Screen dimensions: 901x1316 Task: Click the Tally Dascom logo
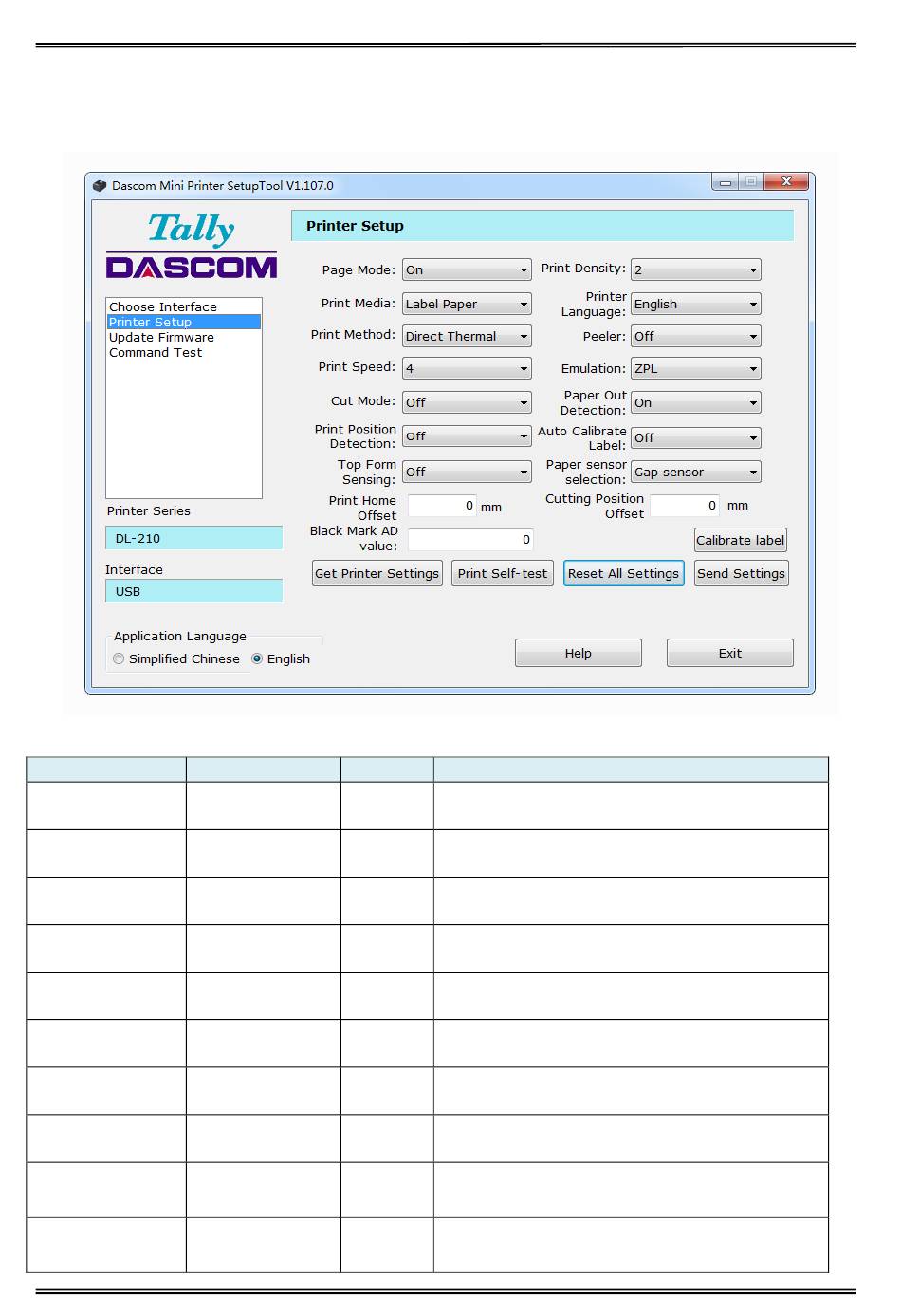pos(192,247)
